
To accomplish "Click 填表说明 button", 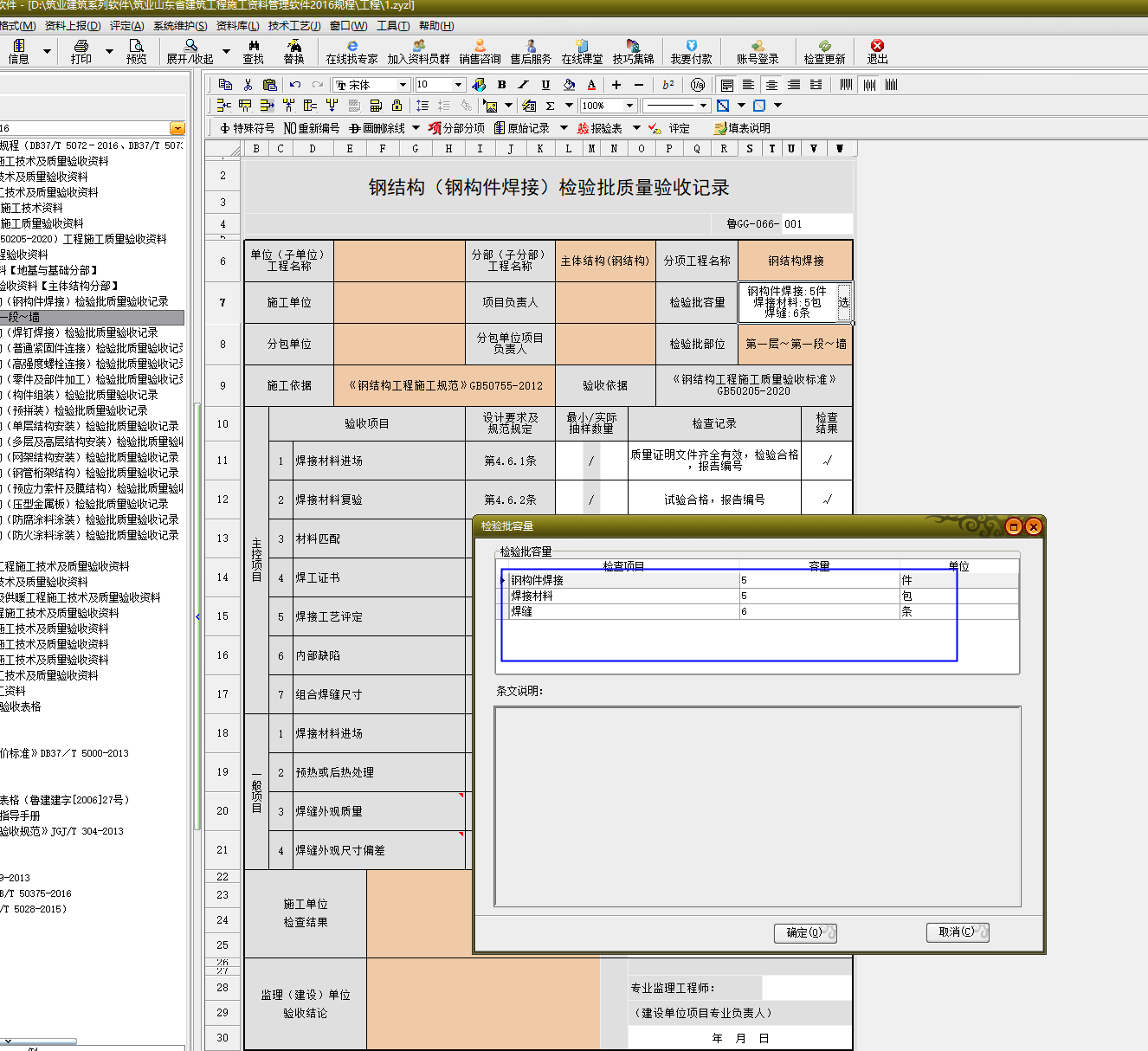I will pos(742,128).
